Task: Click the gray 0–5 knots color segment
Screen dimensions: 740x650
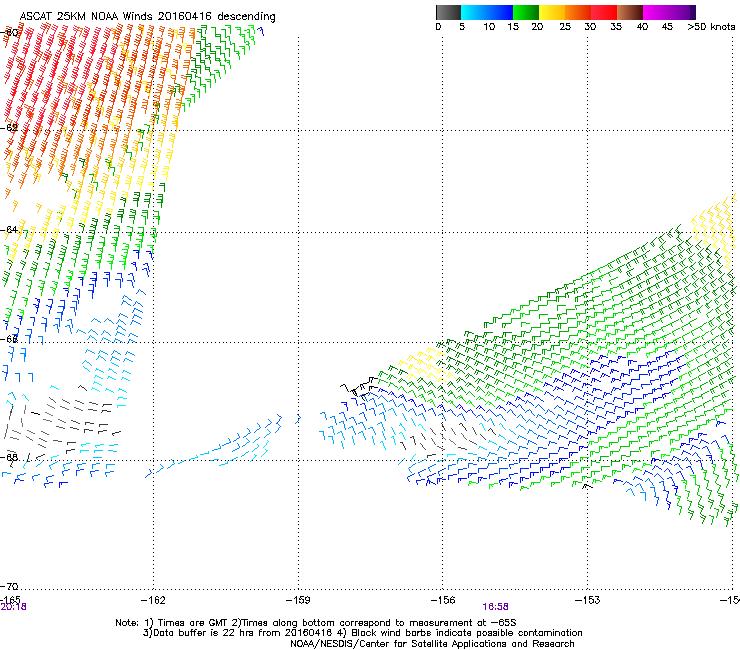Action: (x=448, y=12)
